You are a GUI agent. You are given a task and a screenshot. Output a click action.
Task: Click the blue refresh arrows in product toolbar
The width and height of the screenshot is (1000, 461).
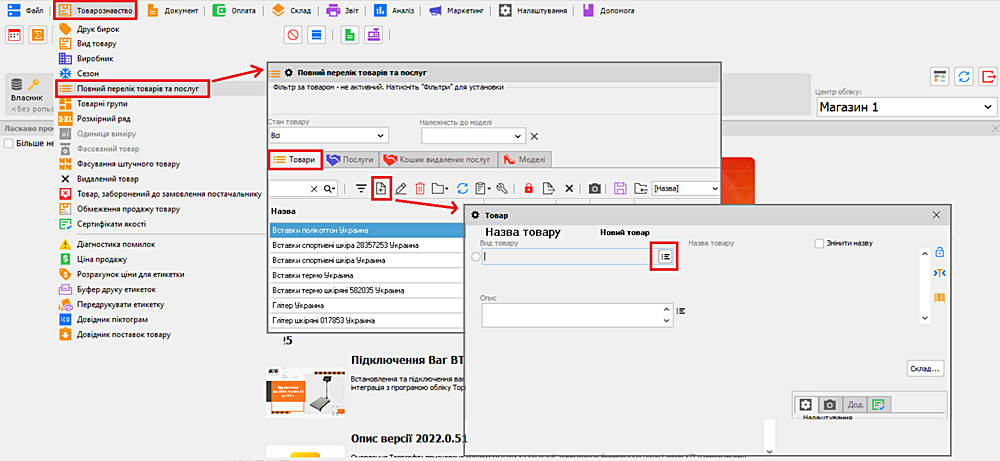(x=462, y=188)
